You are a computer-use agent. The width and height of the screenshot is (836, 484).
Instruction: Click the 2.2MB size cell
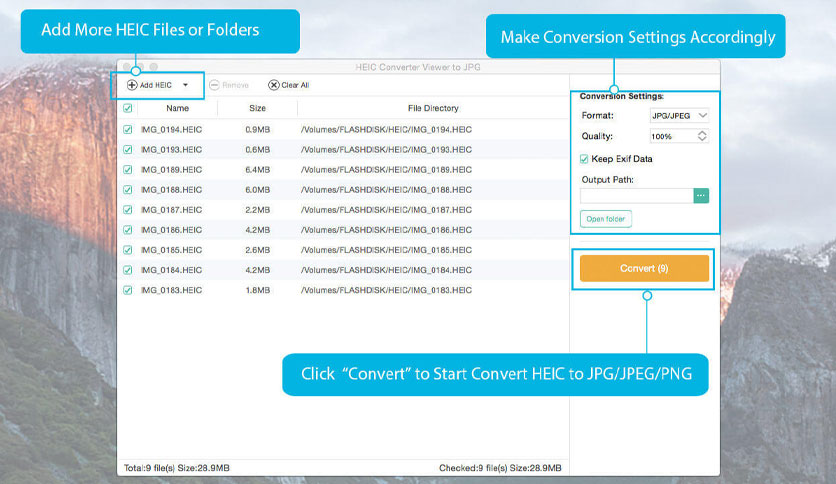coord(258,210)
